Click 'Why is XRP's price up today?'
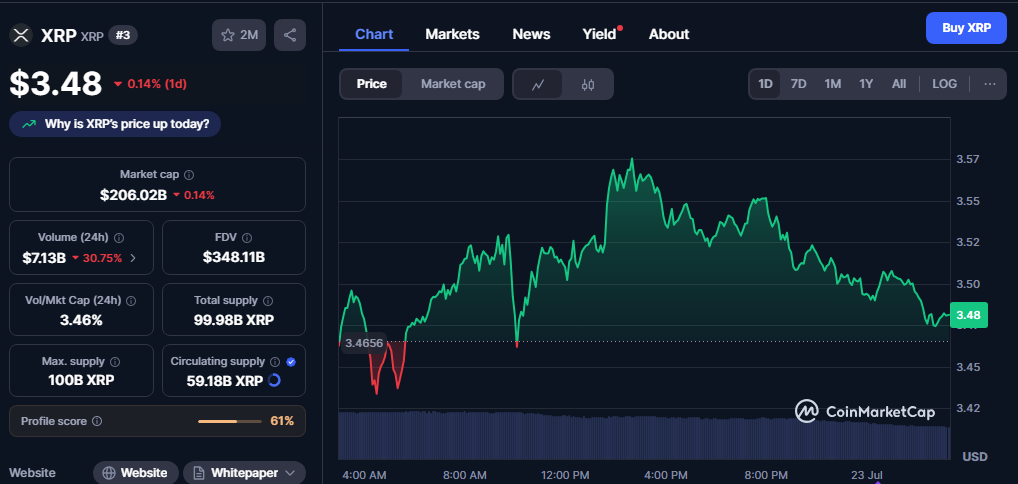 tap(115, 124)
